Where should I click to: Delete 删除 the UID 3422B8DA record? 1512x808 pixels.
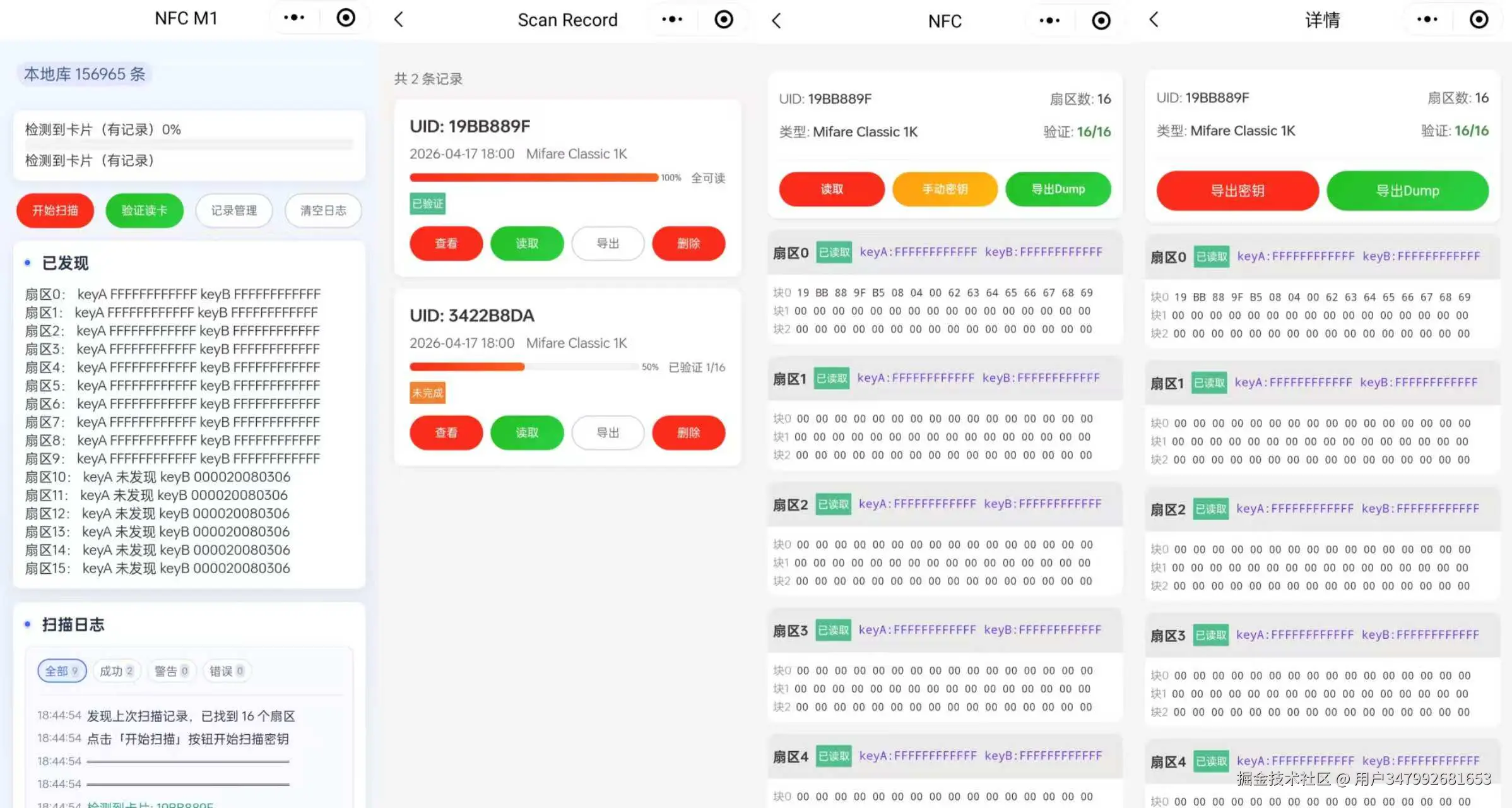[688, 432]
